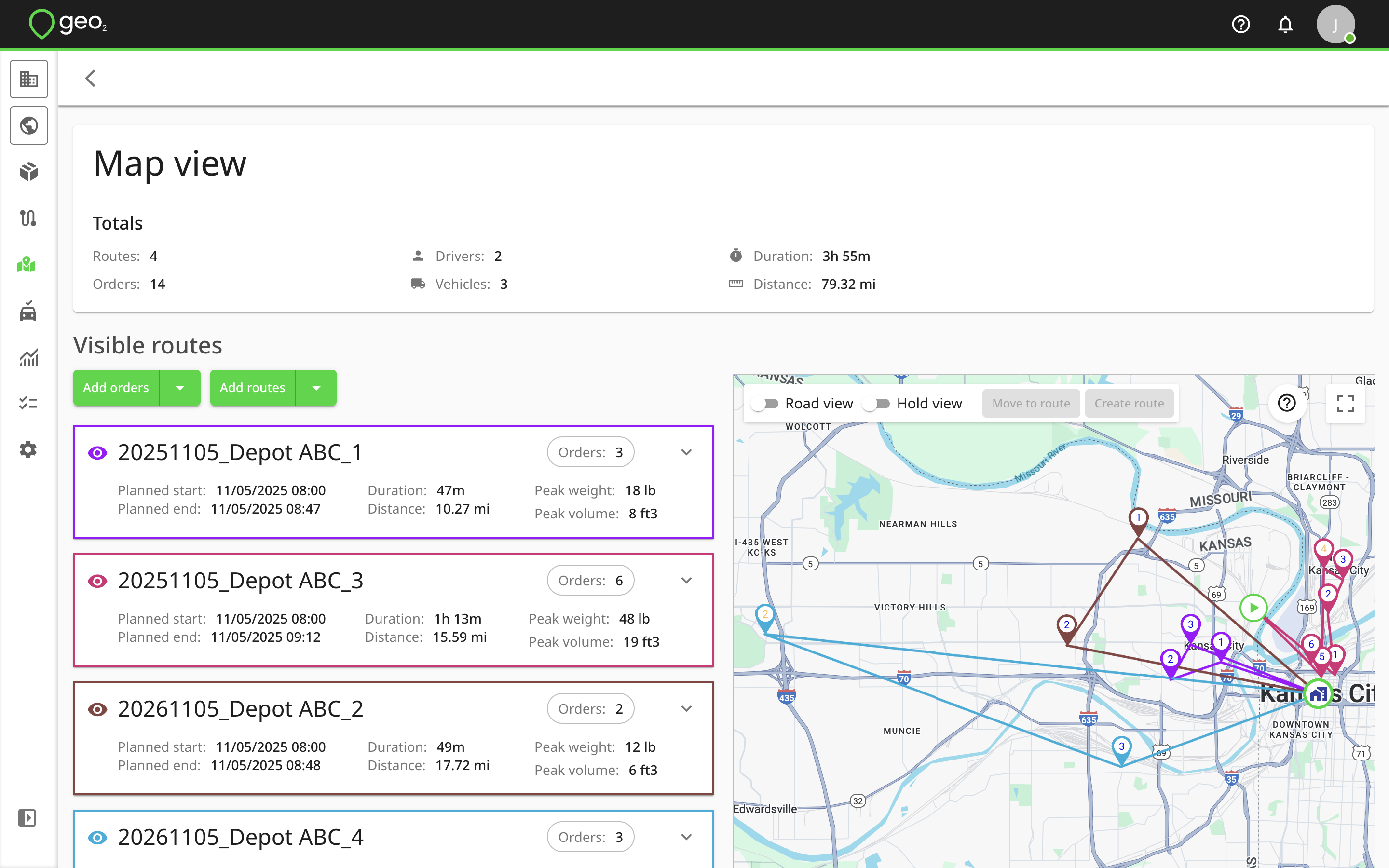The image size is (1389, 868).
Task: Click the Add orders button
Action: [x=116, y=388]
